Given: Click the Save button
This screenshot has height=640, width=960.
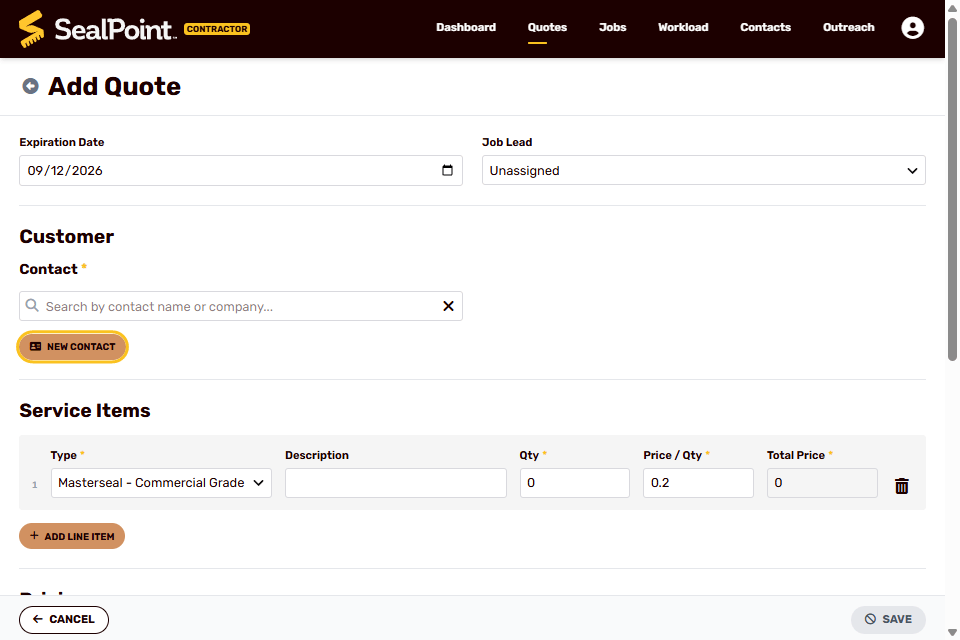Looking at the screenshot, I should pos(888,619).
